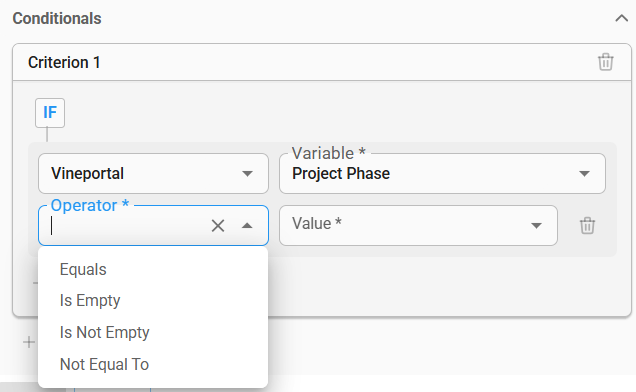Close the Operator list with the up arrow

[x=247, y=226]
